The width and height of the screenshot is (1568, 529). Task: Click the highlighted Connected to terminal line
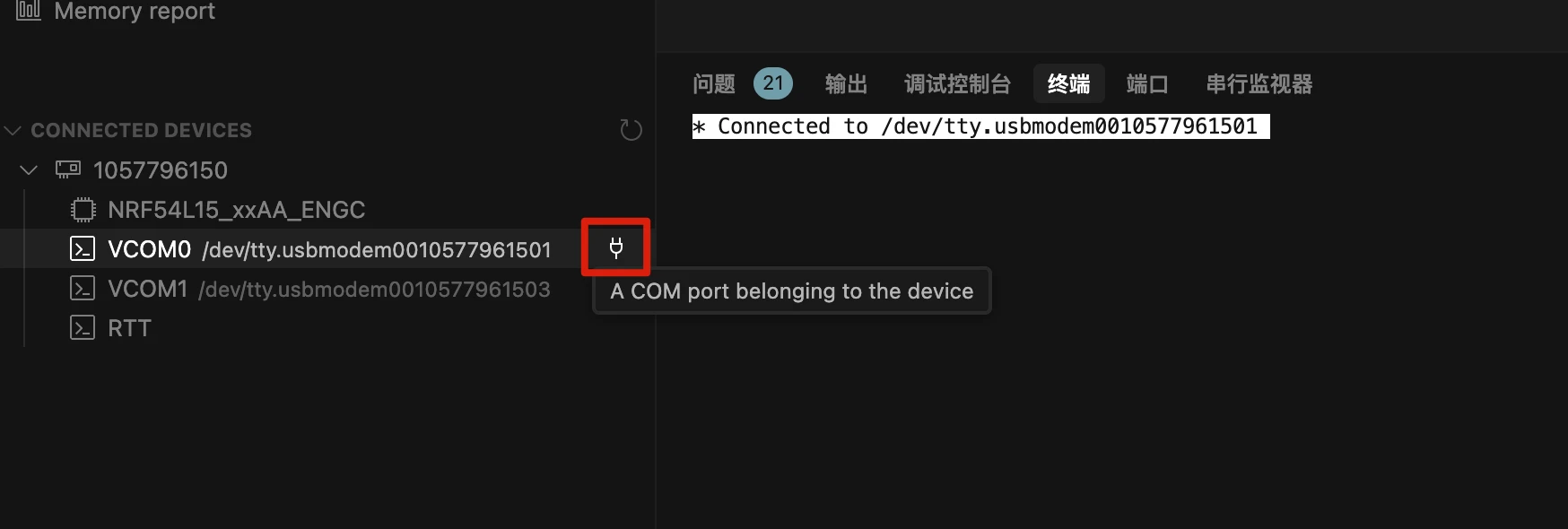click(980, 126)
